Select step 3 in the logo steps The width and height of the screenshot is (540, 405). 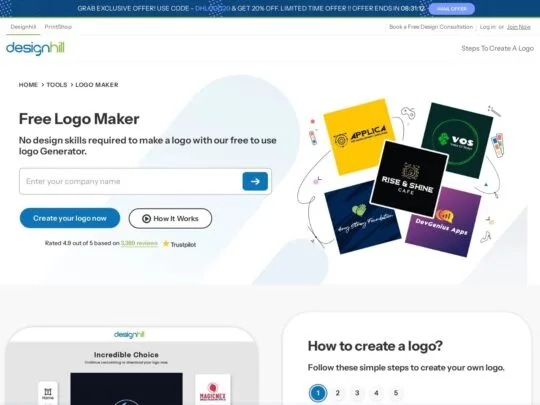point(357,393)
